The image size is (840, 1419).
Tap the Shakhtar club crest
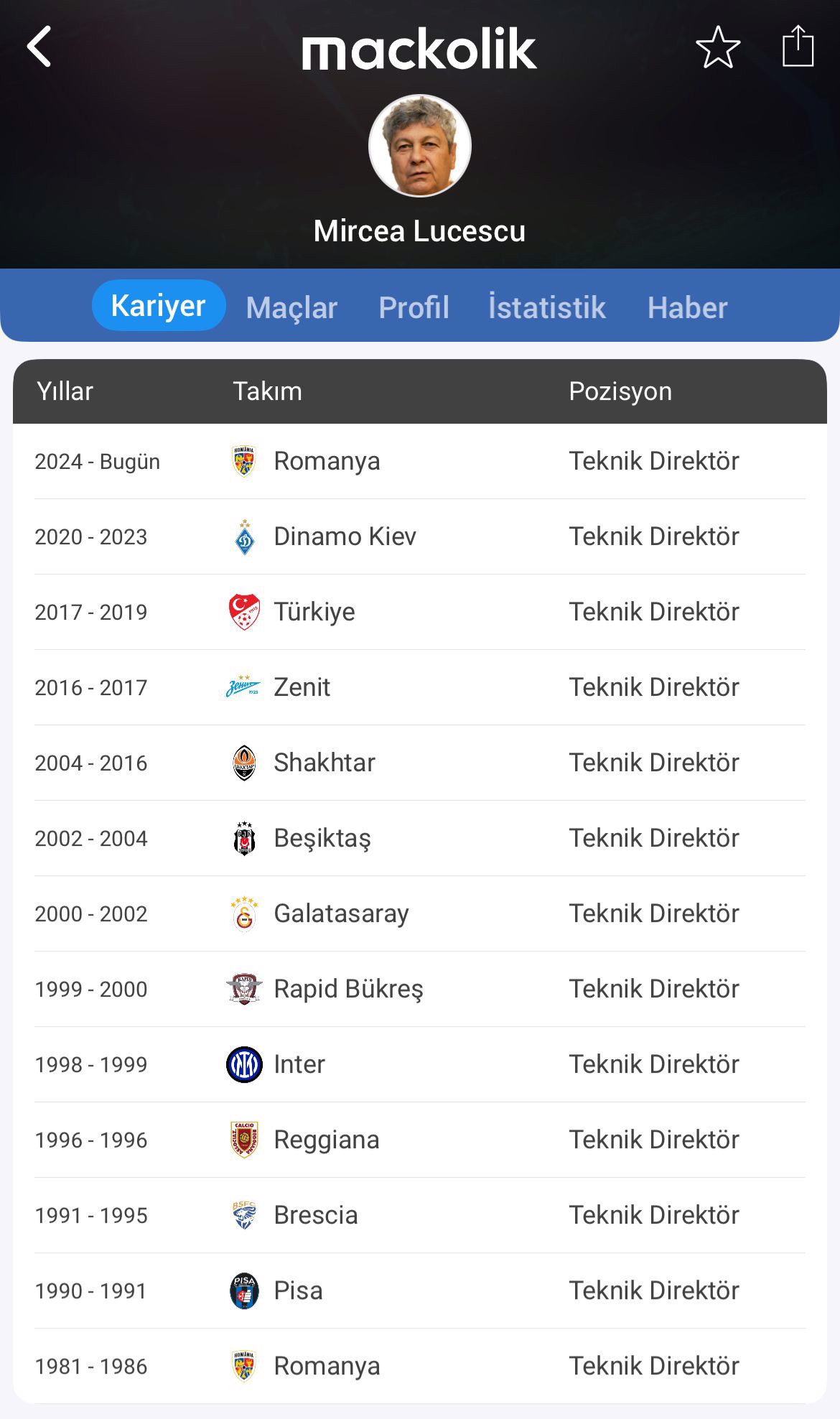coord(245,763)
